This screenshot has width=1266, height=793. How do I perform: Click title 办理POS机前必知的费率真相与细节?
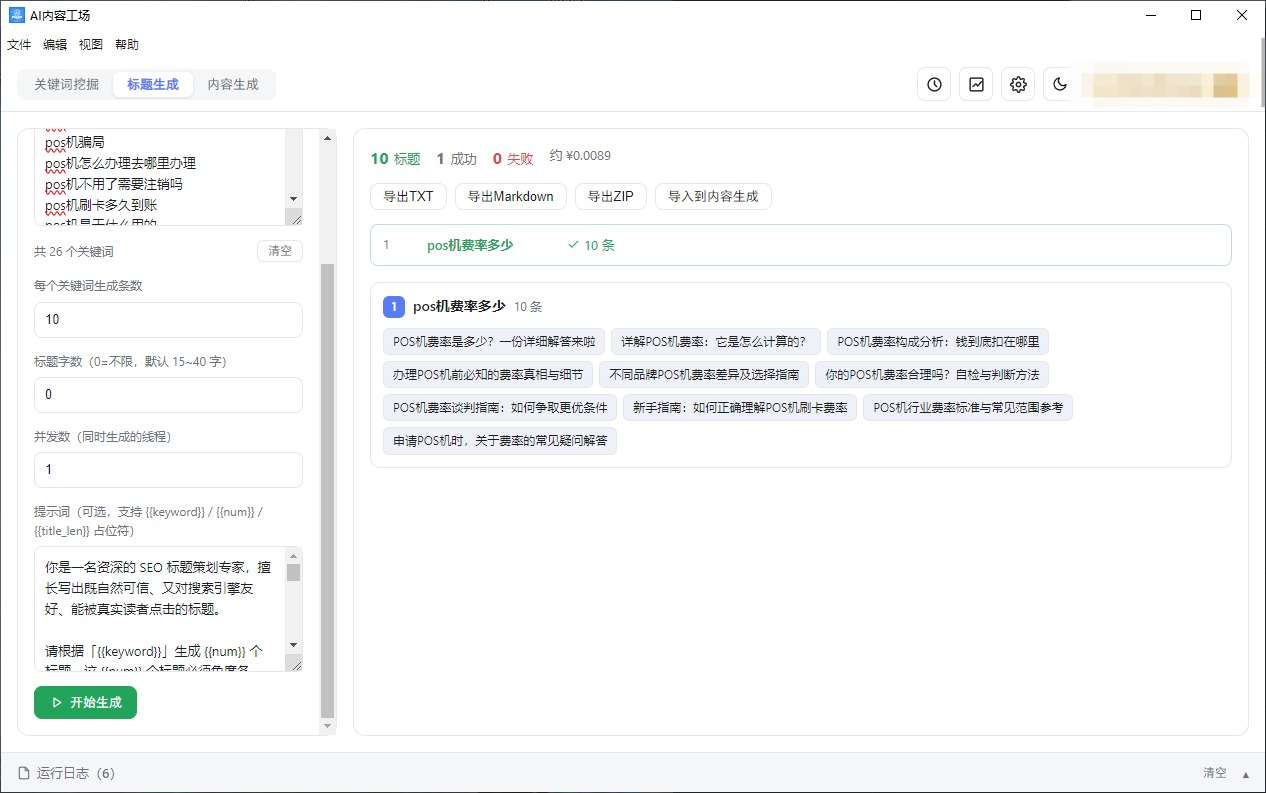click(x=488, y=374)
